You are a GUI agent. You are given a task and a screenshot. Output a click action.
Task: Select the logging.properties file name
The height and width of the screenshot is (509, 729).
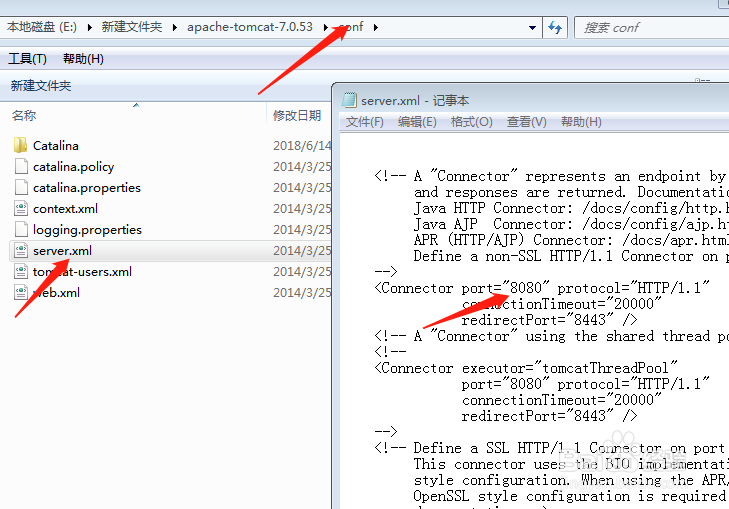click(87, 229)
